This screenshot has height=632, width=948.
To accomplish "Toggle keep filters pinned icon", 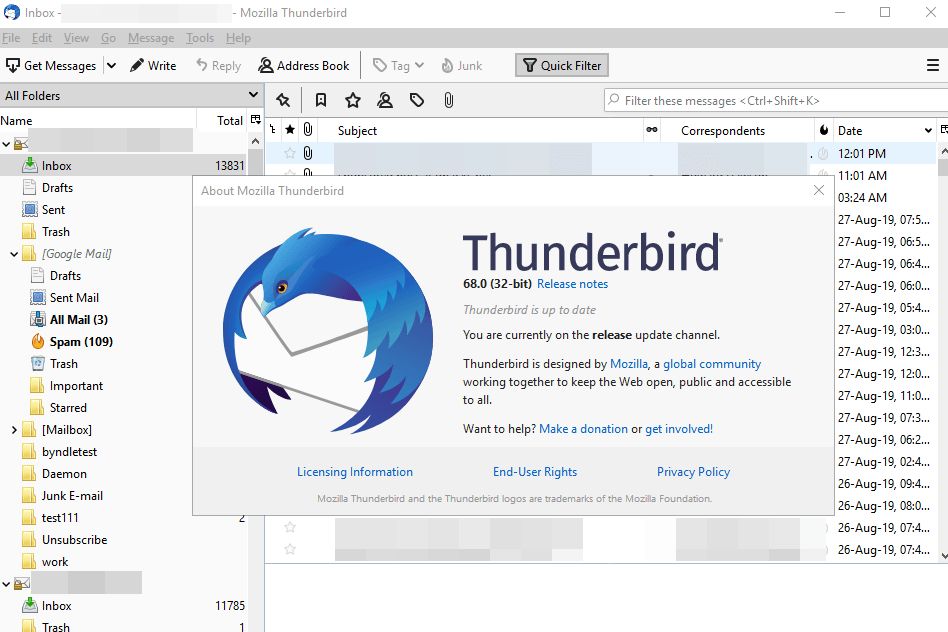I will (x=283, y=100).
